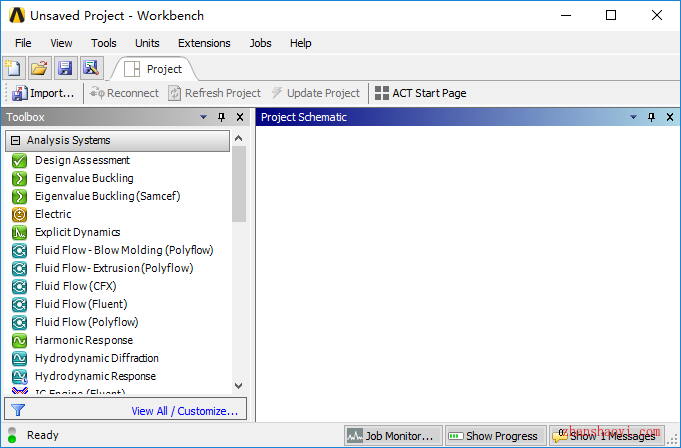Click the Fluid Flow (Fluent) icon
Screen dimensions: 681x448
point(20,305)
